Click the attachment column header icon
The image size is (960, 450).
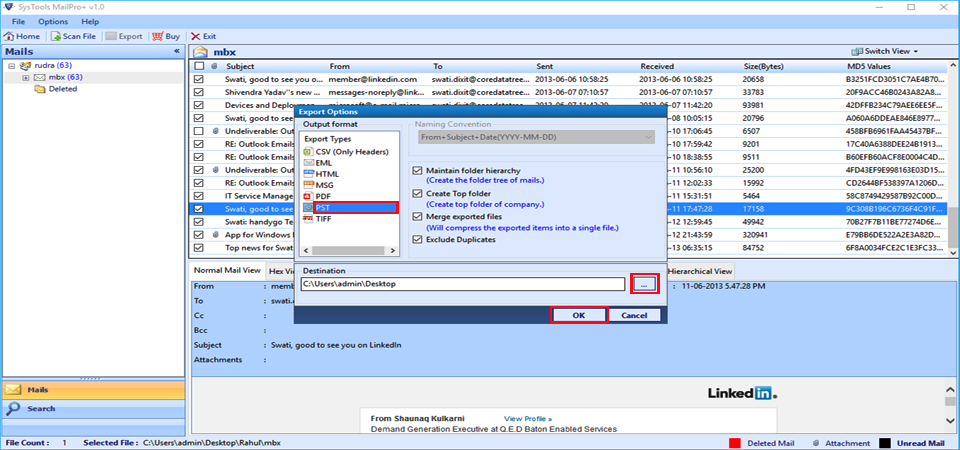pos(214,66)
